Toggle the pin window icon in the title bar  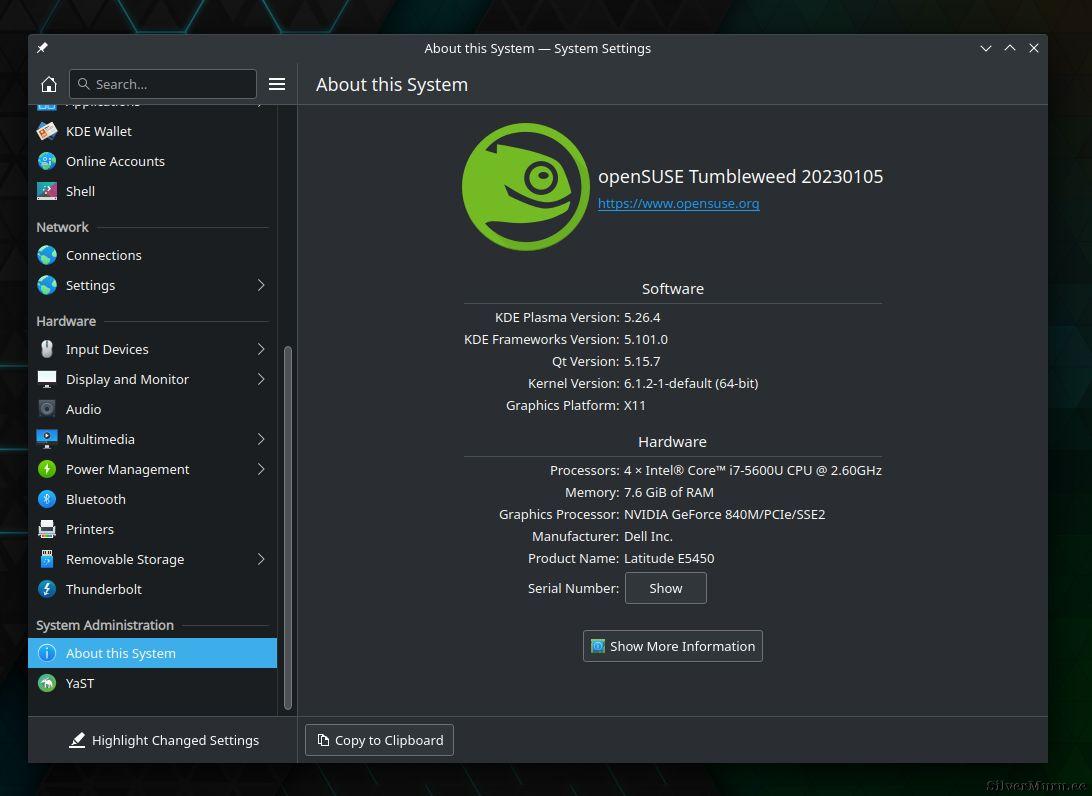(x=42, y=48)
